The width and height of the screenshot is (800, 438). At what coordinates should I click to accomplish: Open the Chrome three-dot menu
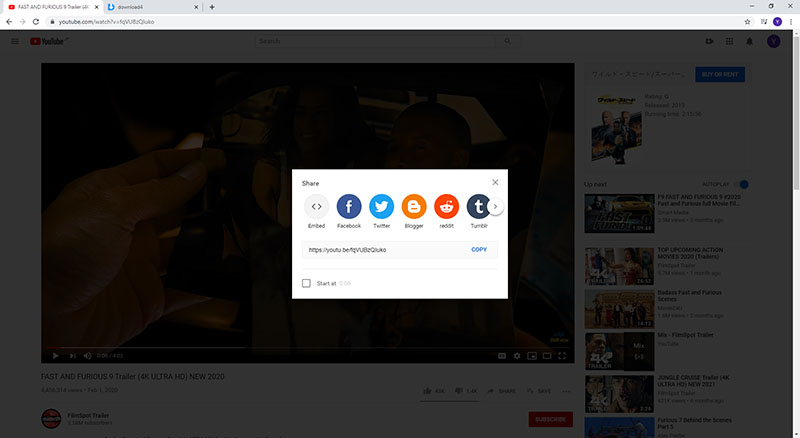click(791, 21)
